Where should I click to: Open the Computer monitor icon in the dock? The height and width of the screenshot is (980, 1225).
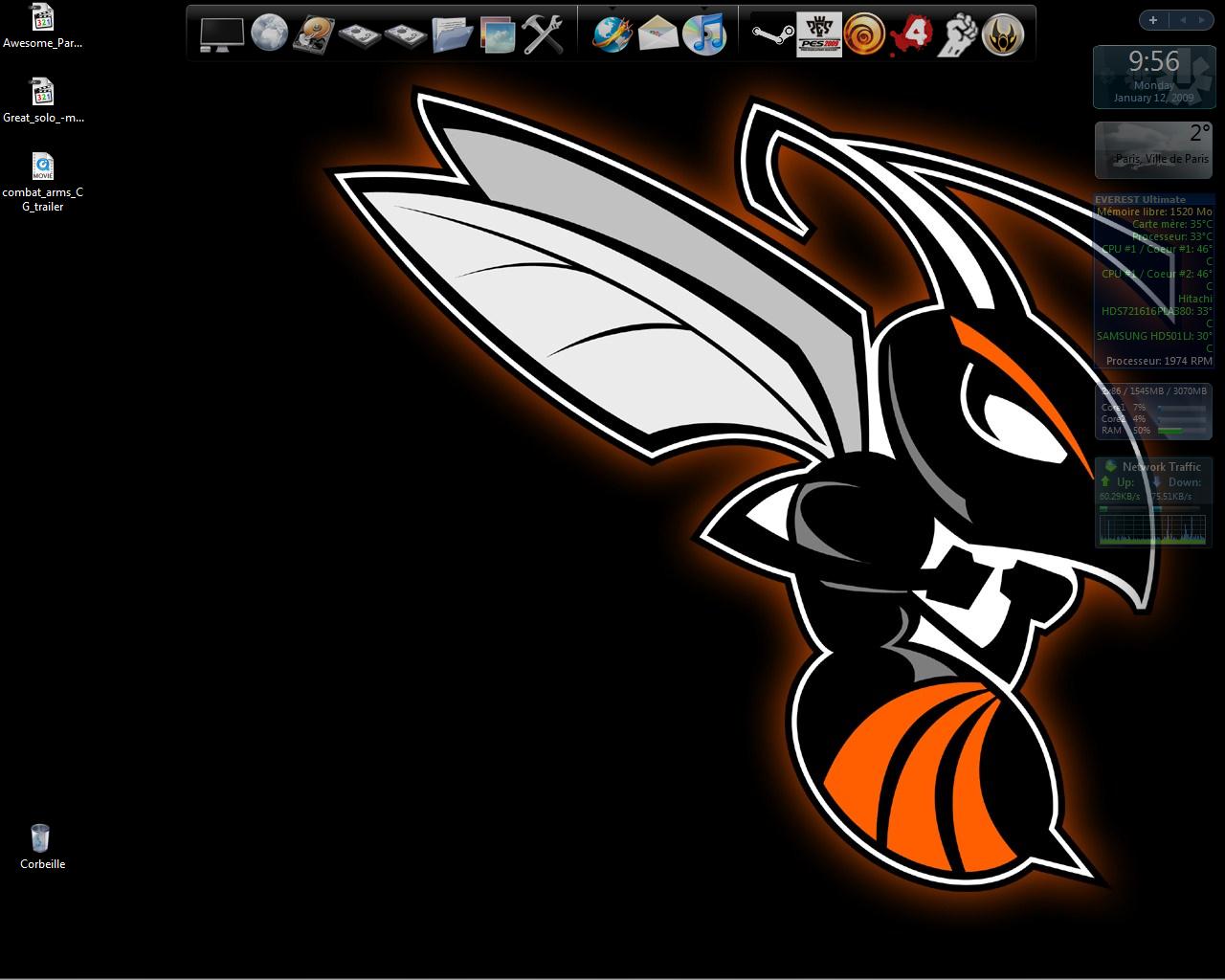coord(221,34)
